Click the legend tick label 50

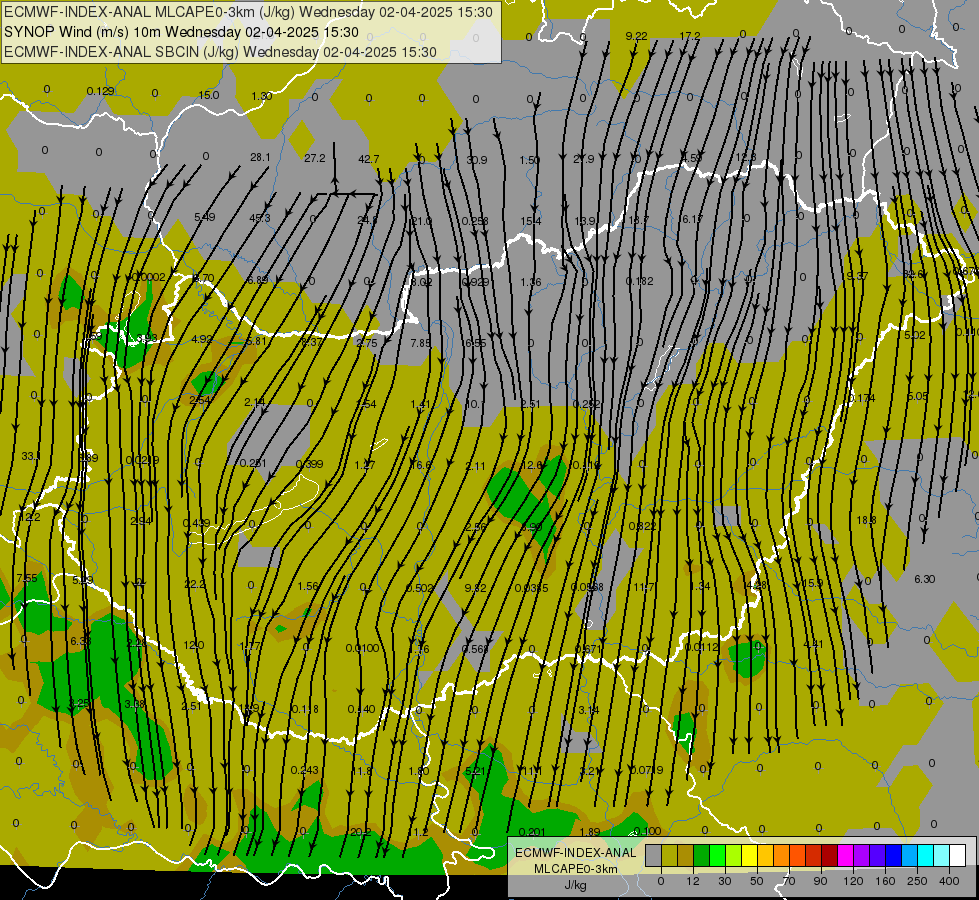pyautogui.click(x=756, y=881)
